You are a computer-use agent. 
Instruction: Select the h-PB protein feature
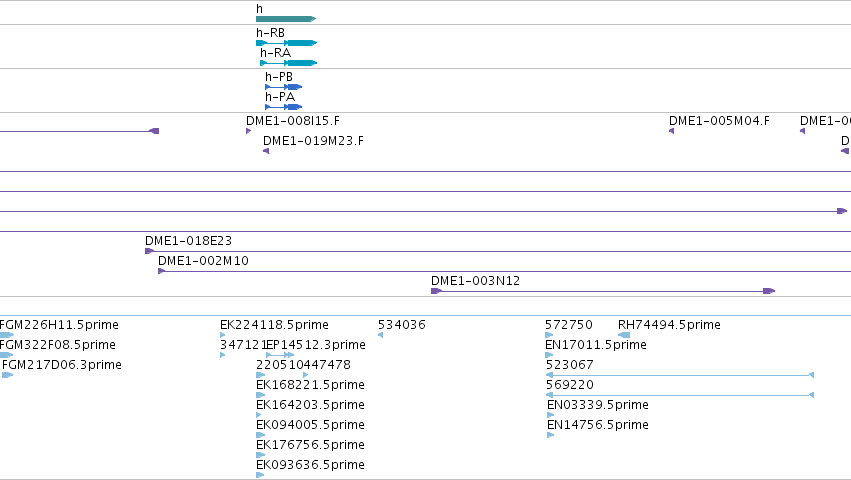coord(283,87)
